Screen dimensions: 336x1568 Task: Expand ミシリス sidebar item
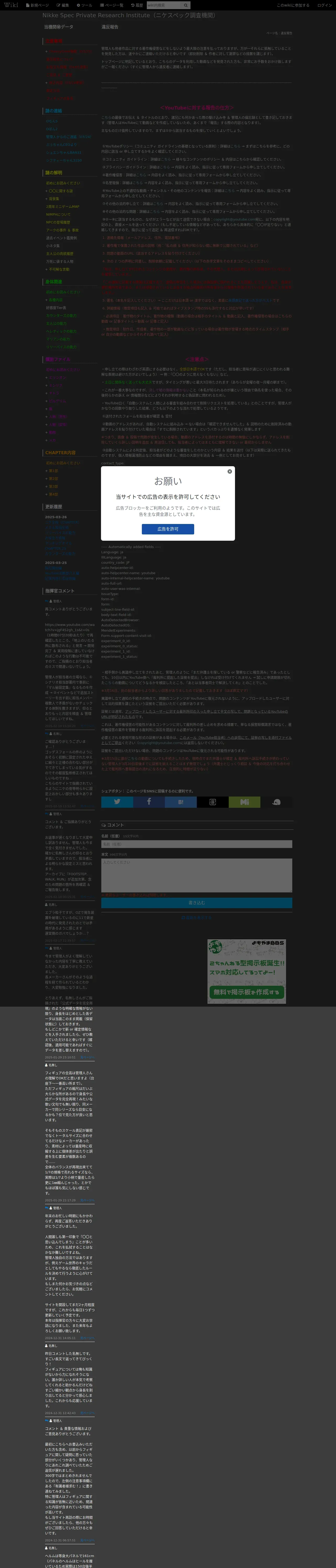tap(54, 385)
